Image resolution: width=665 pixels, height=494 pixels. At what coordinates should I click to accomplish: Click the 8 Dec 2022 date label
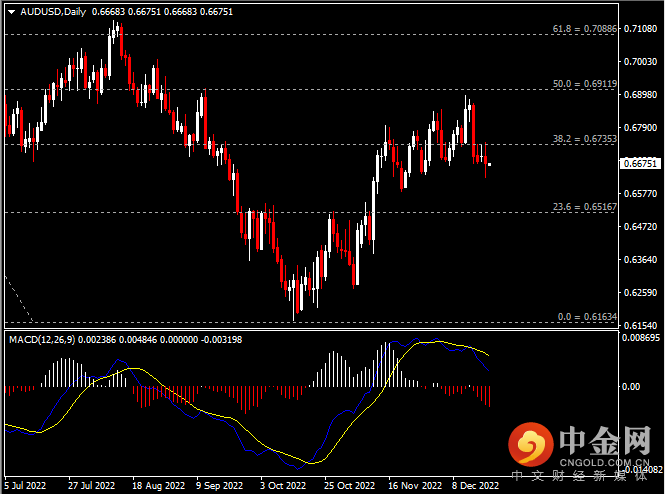475,485
